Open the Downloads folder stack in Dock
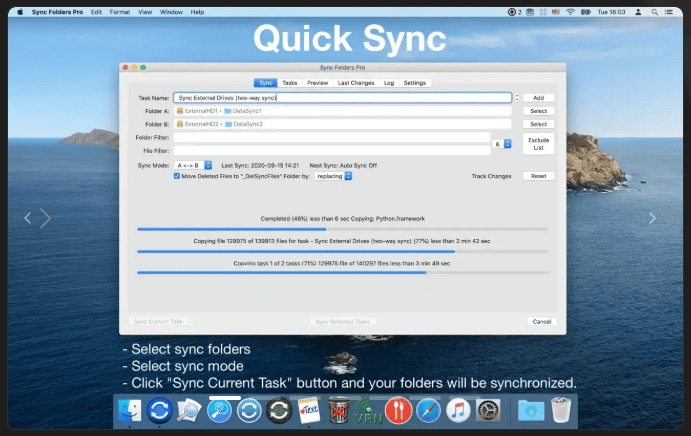691x436 pixels. point(531,411)
